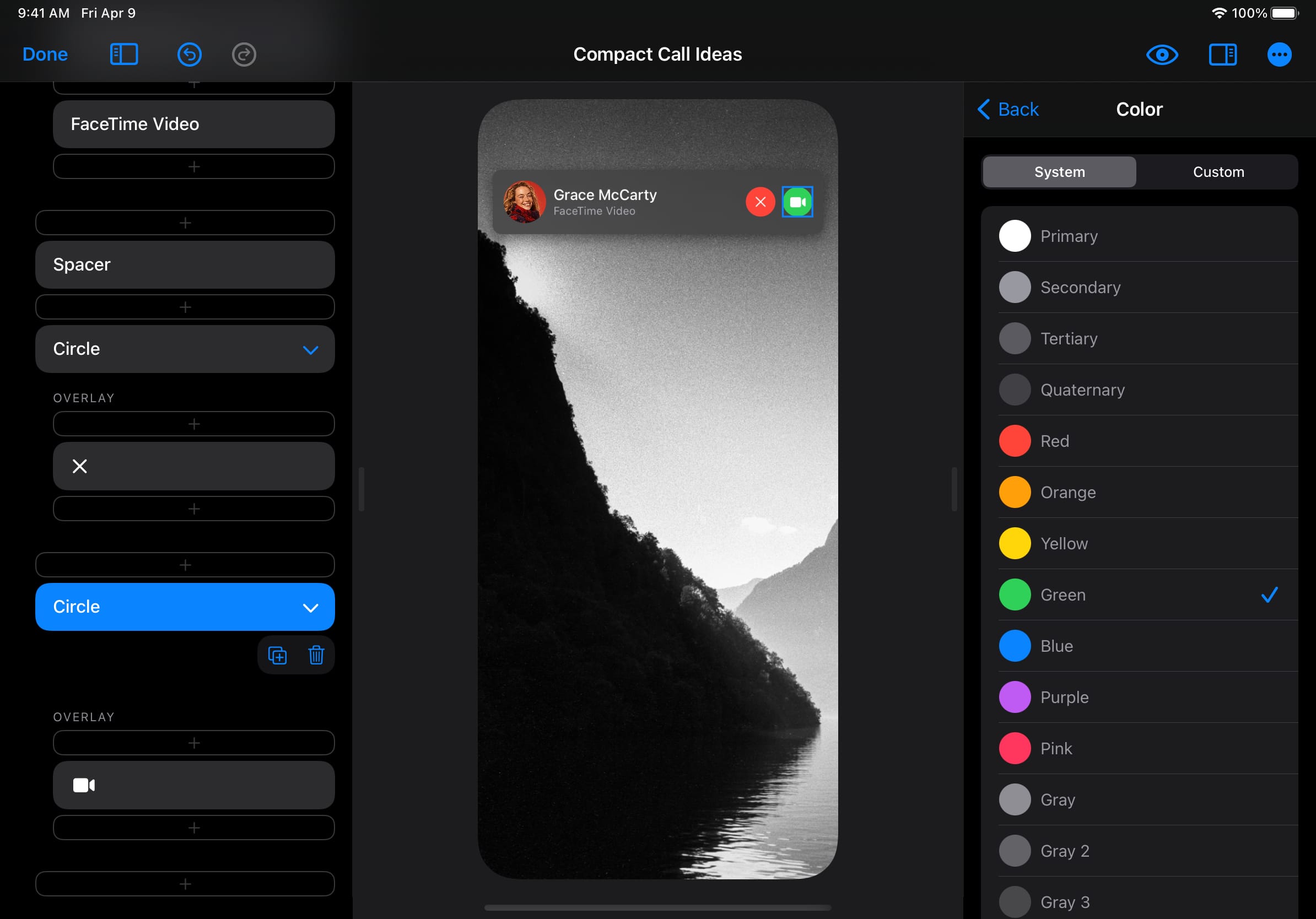
Task: Pick the Purple color swatch
Action: pyautogui.click(x=1015, y=697)
